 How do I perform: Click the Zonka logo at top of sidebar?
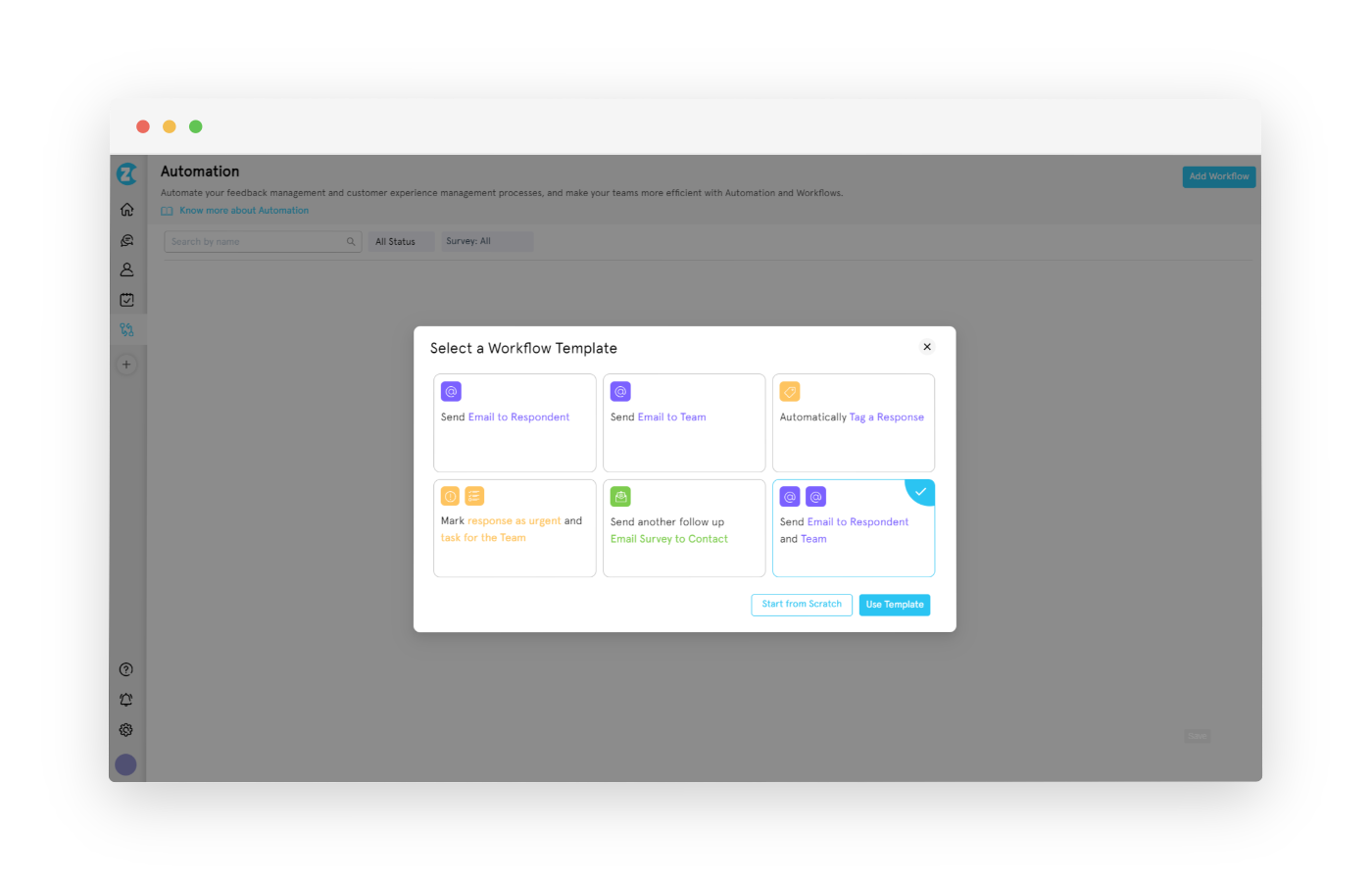126,172
